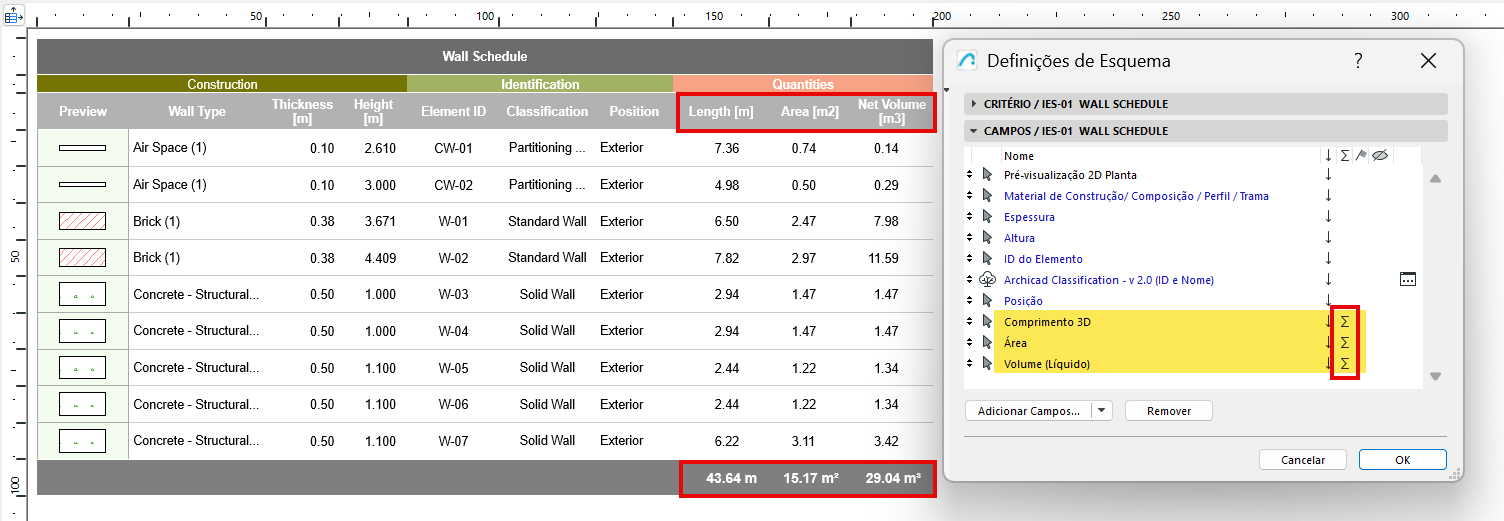Click the classification tree icon beside Archicad Classification

pyautogui.click(x=988, y=280)
